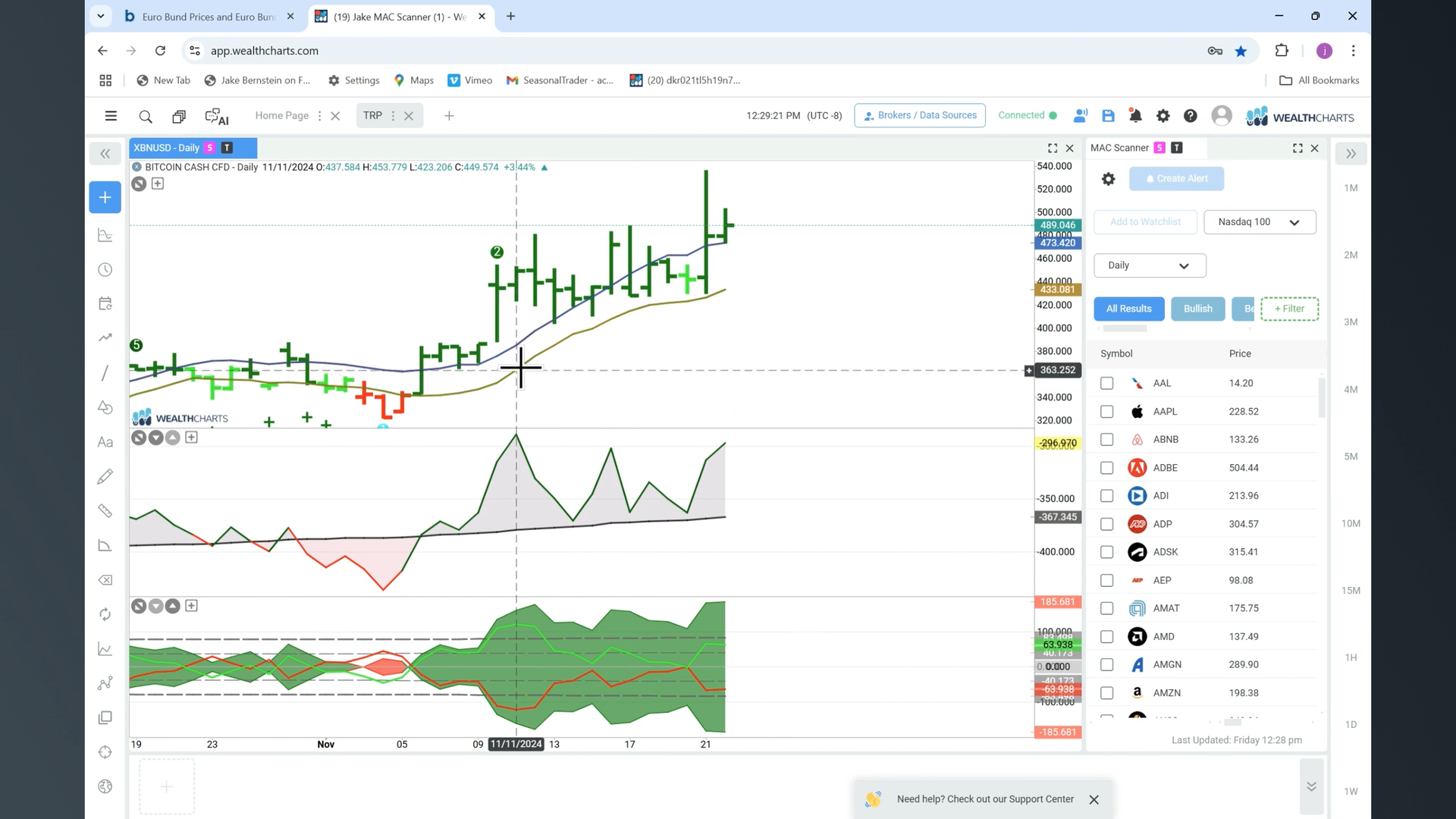Maximize the XBNUSD chart panel
This screenshot has height=819, width=1456.
(1053, 148)
